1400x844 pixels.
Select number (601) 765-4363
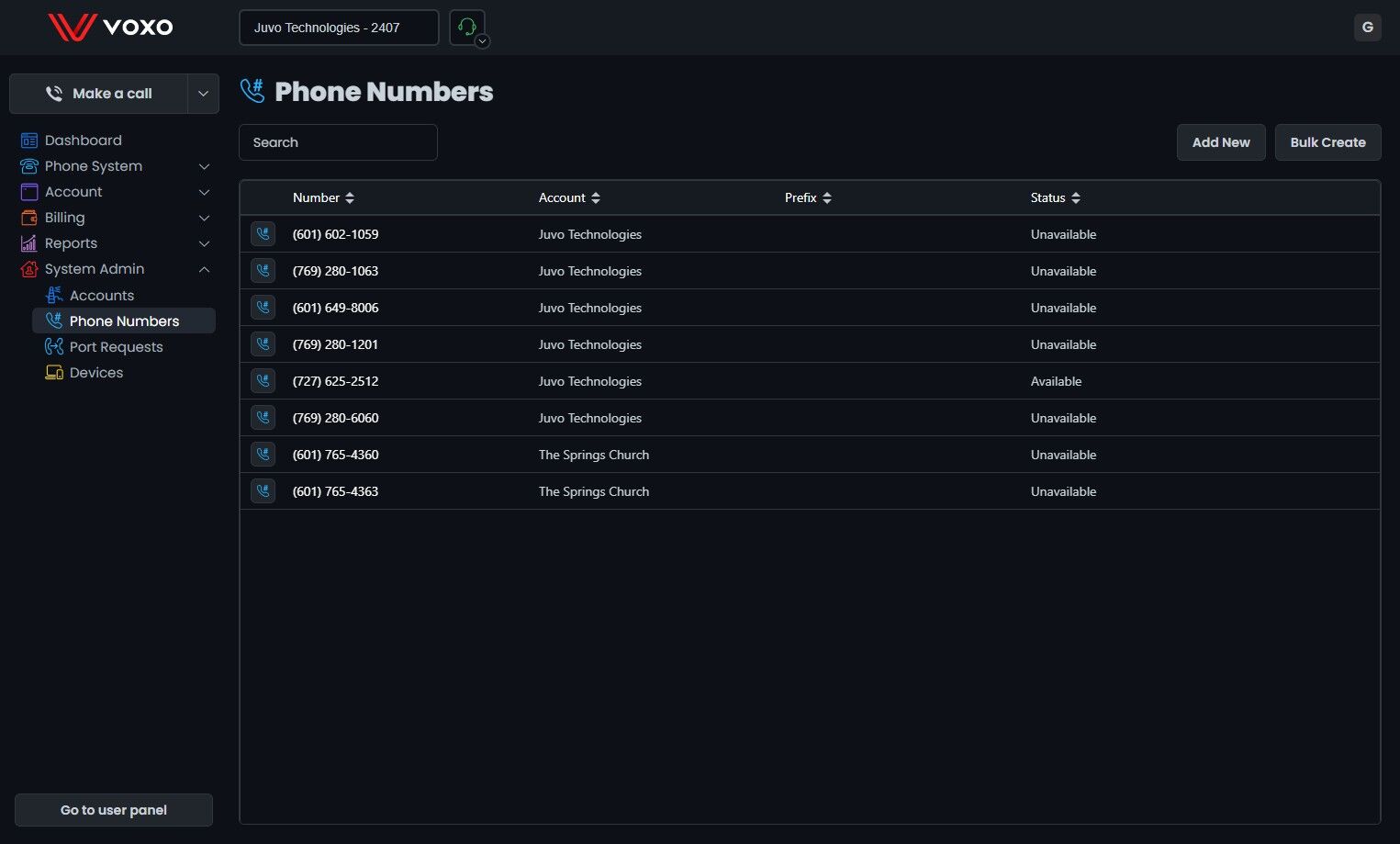point(335,491)
